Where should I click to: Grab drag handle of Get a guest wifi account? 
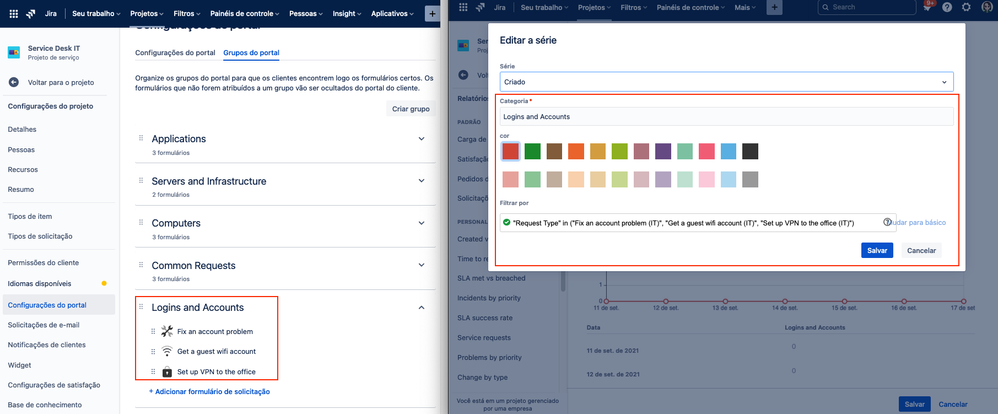point(153,351)
